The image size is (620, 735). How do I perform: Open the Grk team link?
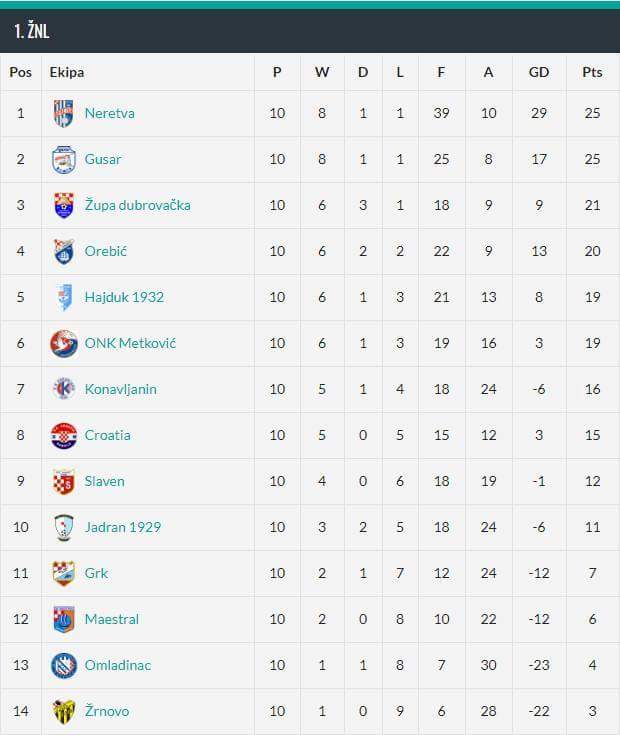[96, 573]
